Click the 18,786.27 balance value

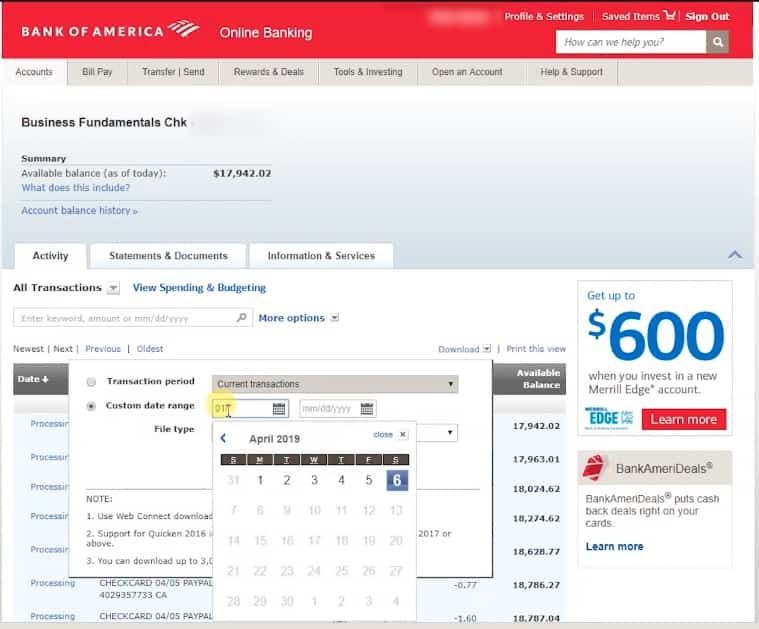(536, 585)
